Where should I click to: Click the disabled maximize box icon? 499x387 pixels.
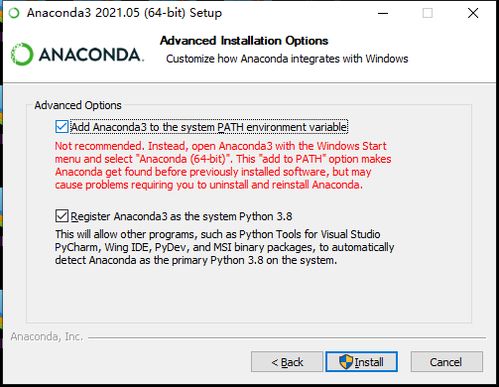click(427, 13)
